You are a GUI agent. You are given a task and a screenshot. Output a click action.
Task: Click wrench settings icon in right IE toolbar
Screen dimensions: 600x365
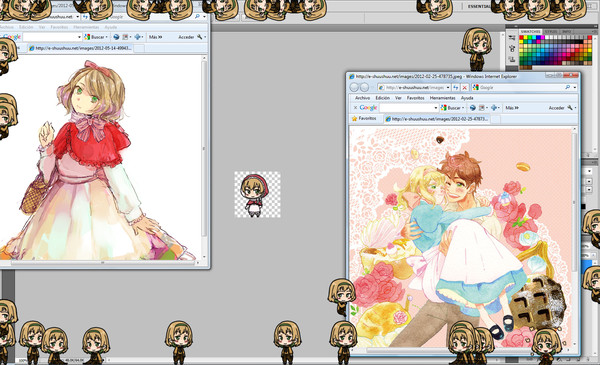[570, 108]
